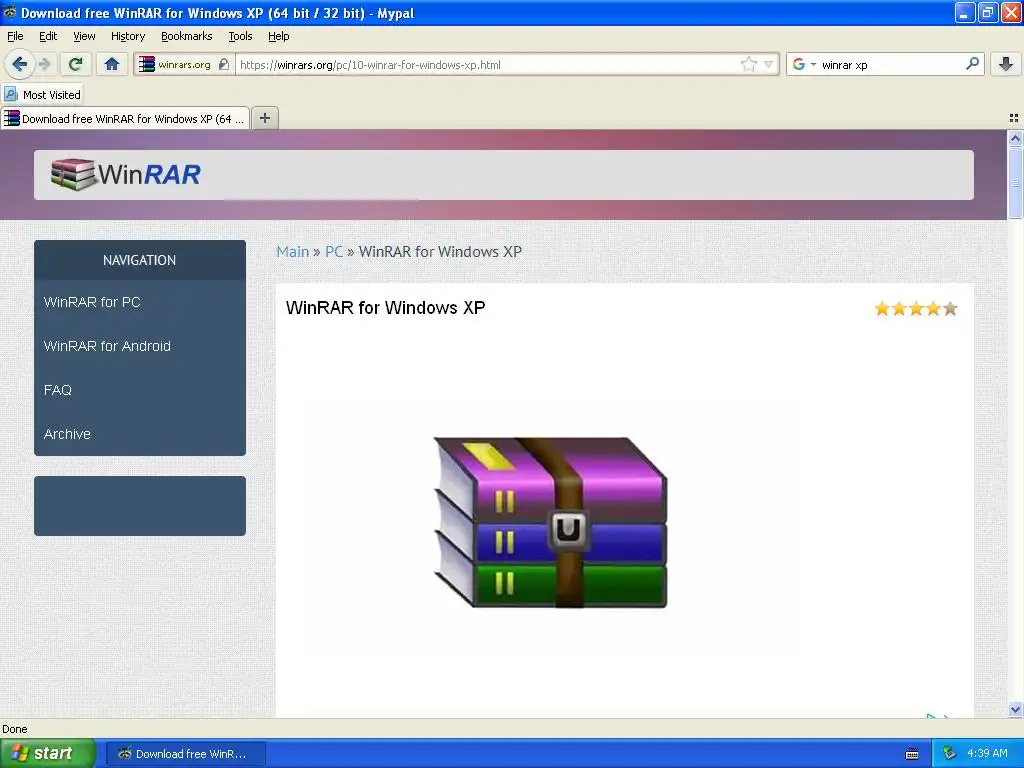The image size is (1024, 768).
Task: Click the Mypal raccoon title bar icon
Action: 9,12
